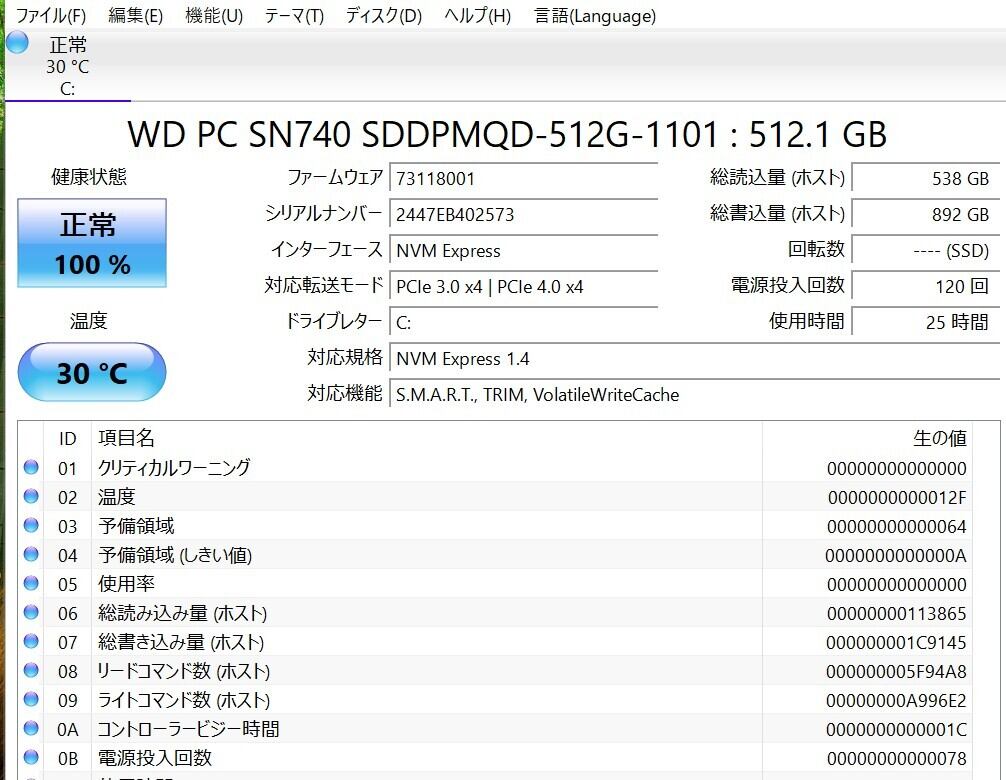Image resolution: width=1006 pixels, height=780 pixels.
Task: Click the status icon for 予備領域 row 03
Action: [31, 525]
